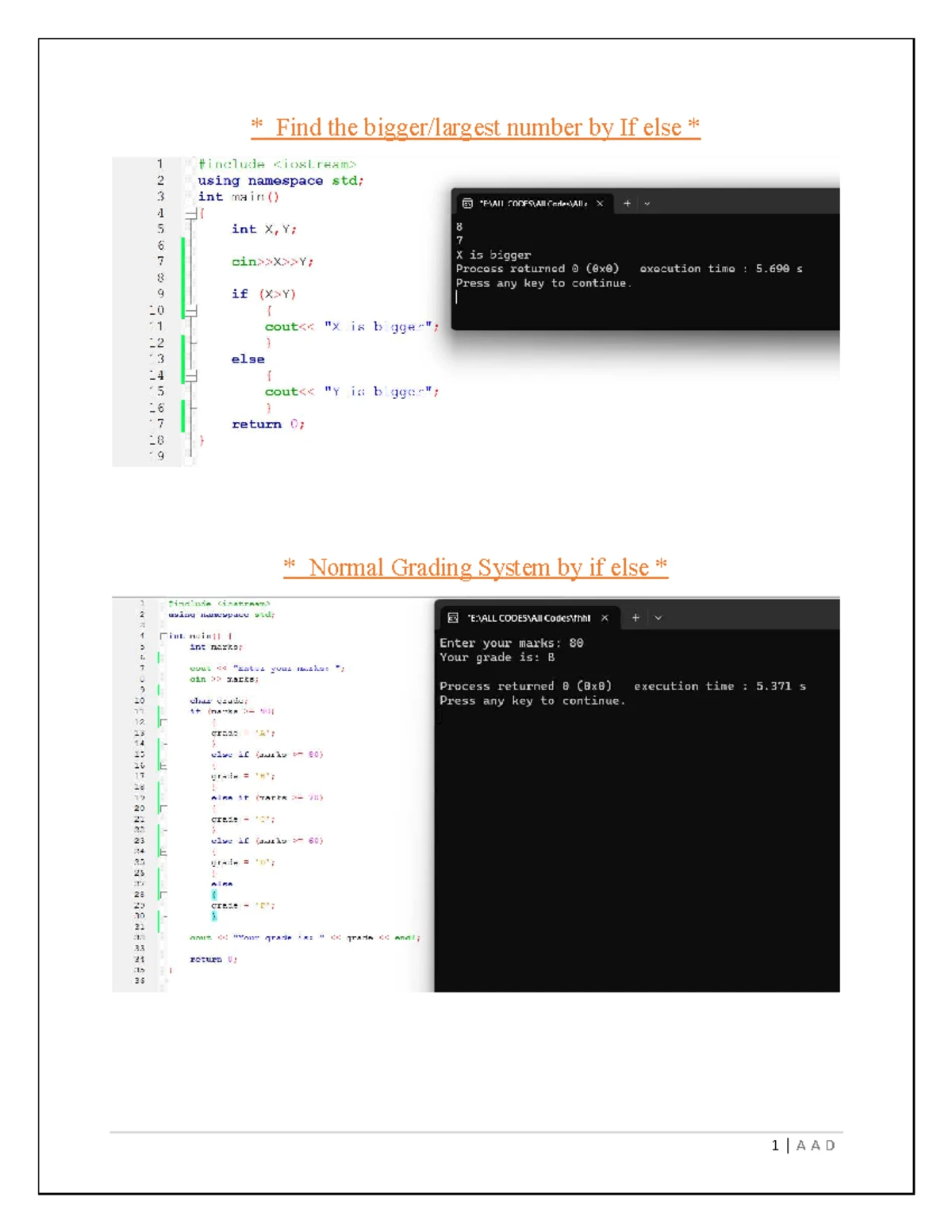Click the '#include <iostream>' line in the first code

pos(277,164)
